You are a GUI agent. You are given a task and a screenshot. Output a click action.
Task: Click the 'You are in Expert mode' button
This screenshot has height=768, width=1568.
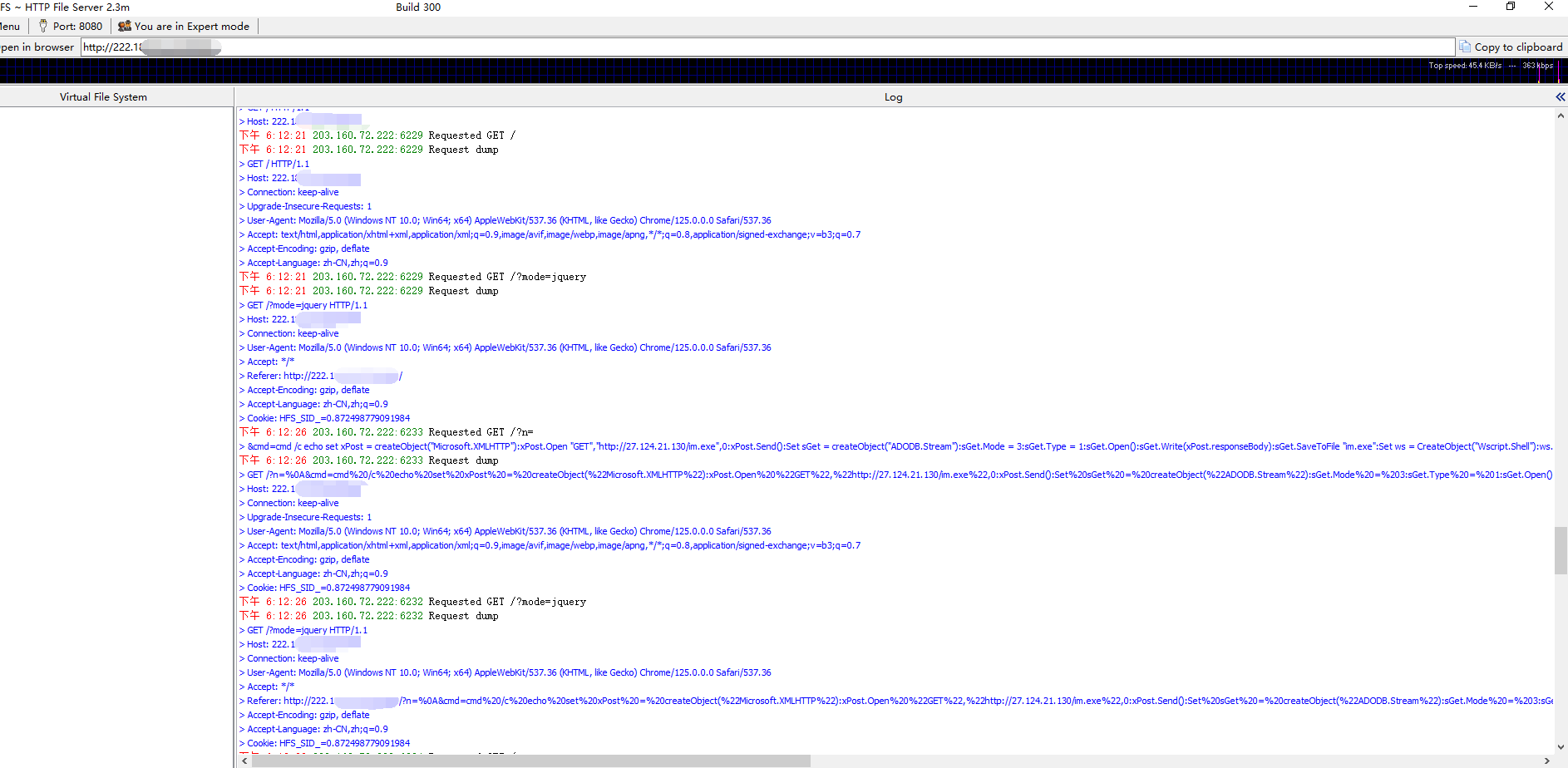[x=184, y=27]
